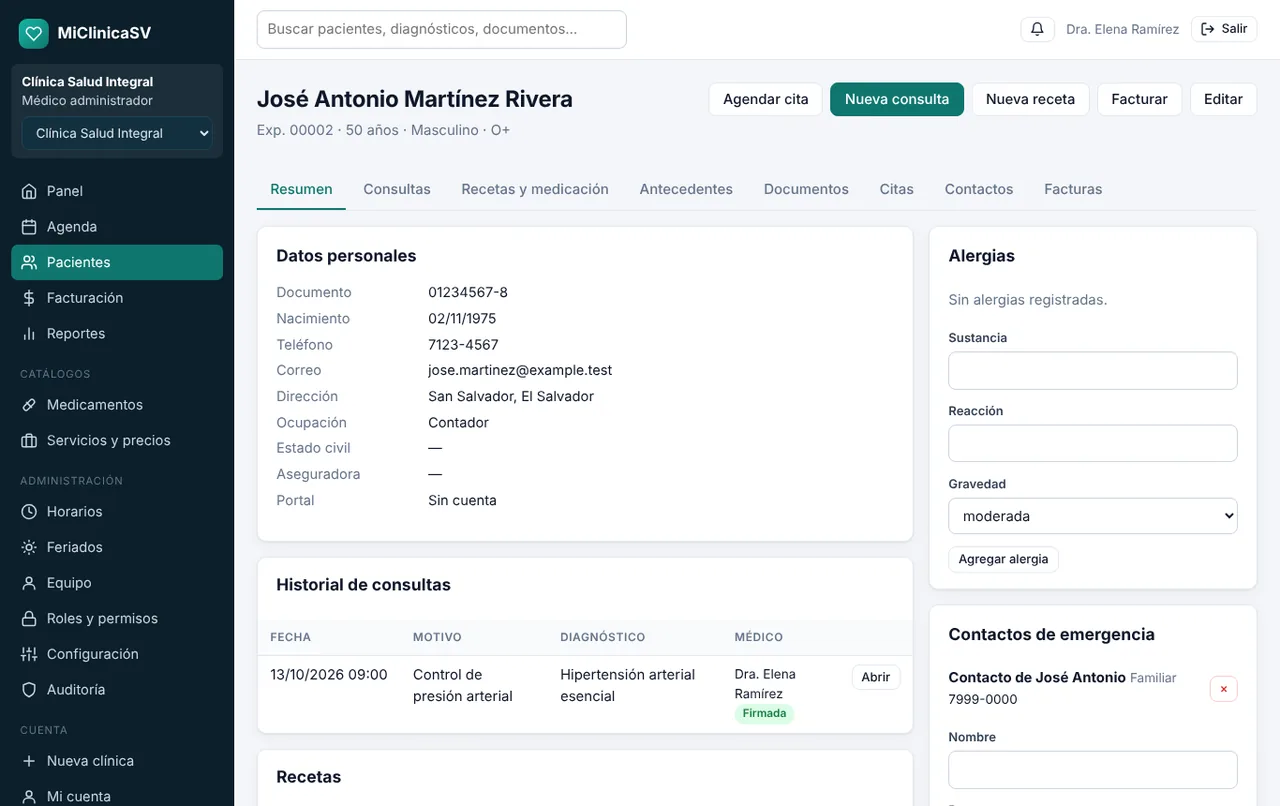1280x806 pixels.
Task: Open the Facturas tab
Action: tap(1073, 189)
